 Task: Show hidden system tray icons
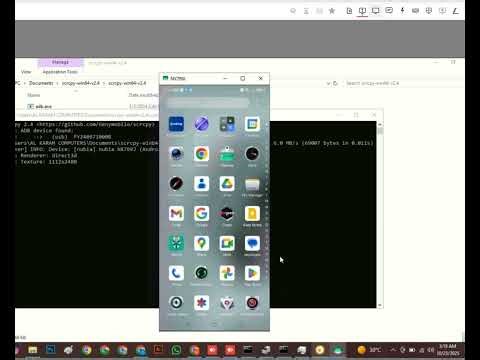coord(393,350)
